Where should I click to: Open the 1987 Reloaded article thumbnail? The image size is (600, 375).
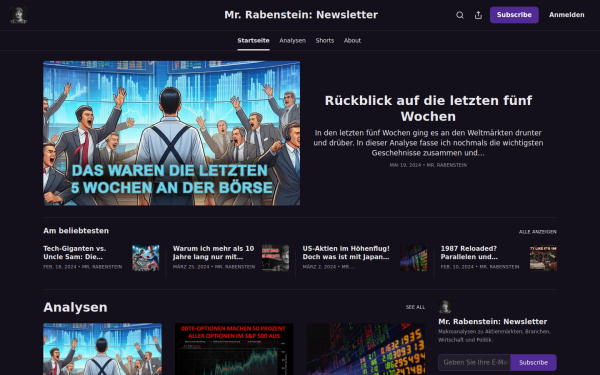tap(543, 258)
